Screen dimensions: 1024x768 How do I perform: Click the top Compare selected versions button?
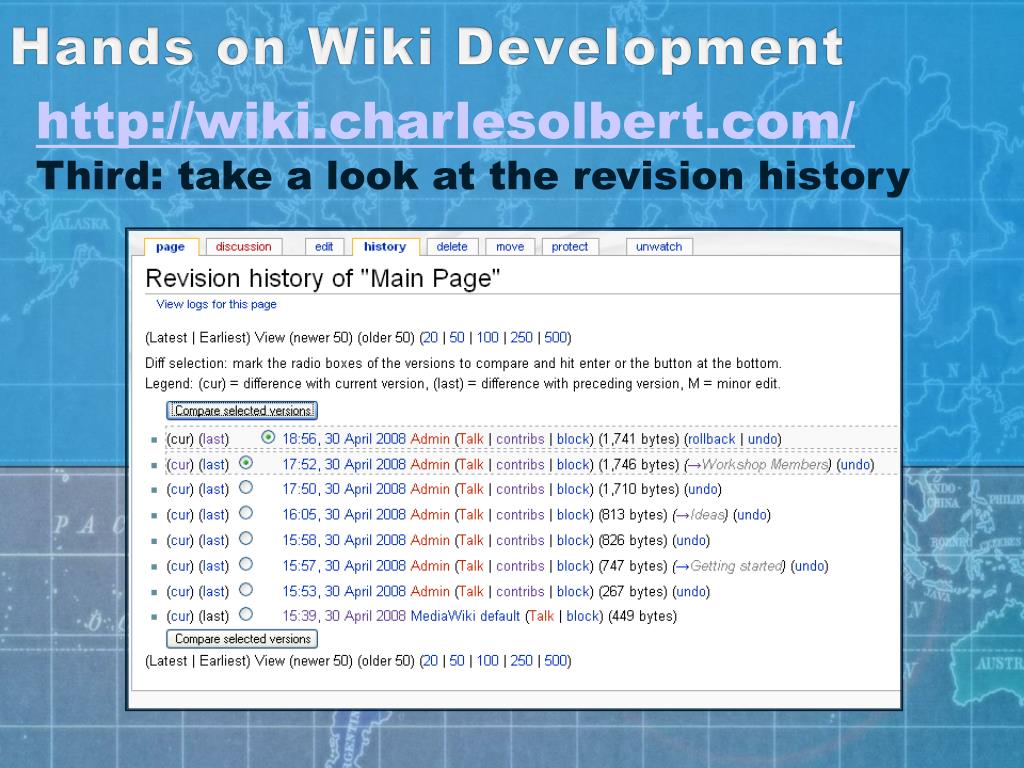tap(242, 410)
